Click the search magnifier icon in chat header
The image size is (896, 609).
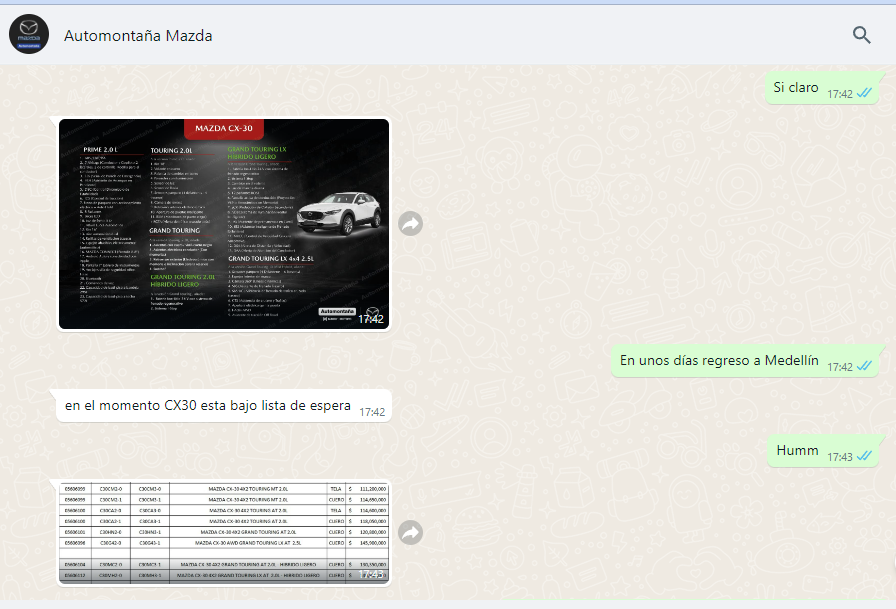(x=862, y=35)
